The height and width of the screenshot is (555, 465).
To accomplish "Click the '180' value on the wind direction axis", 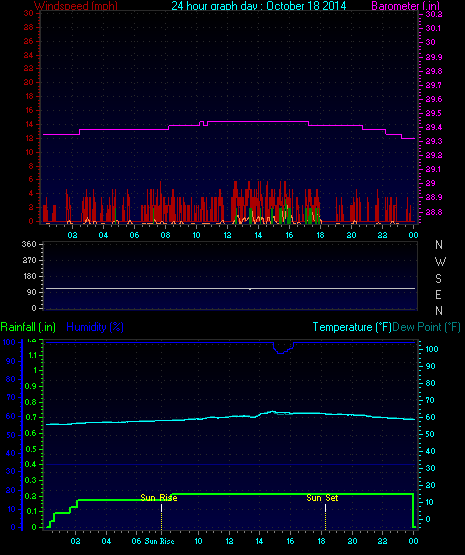I will pyautogui.click(x=29, y=276).
